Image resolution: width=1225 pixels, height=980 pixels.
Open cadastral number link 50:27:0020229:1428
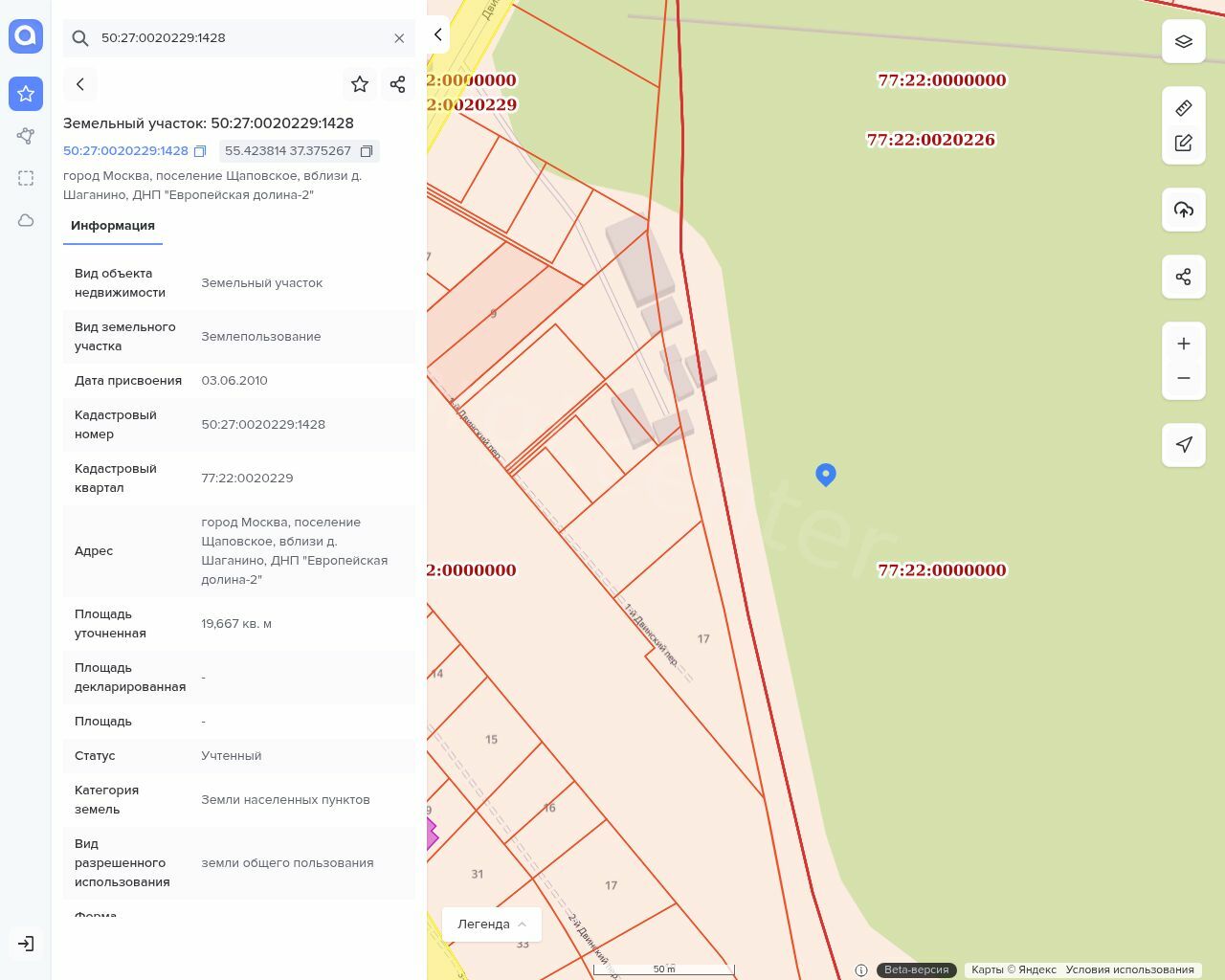pyautogui.click(x=125, y=151)
